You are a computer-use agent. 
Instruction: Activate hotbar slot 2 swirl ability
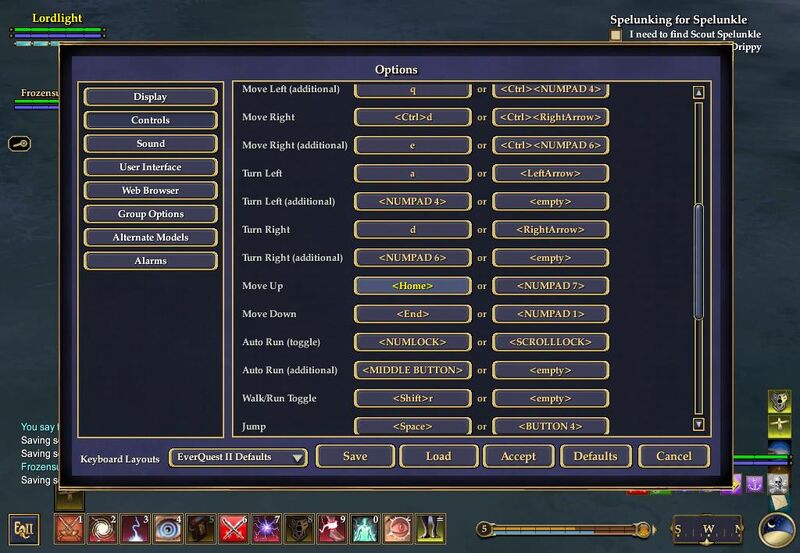point(101,527)
